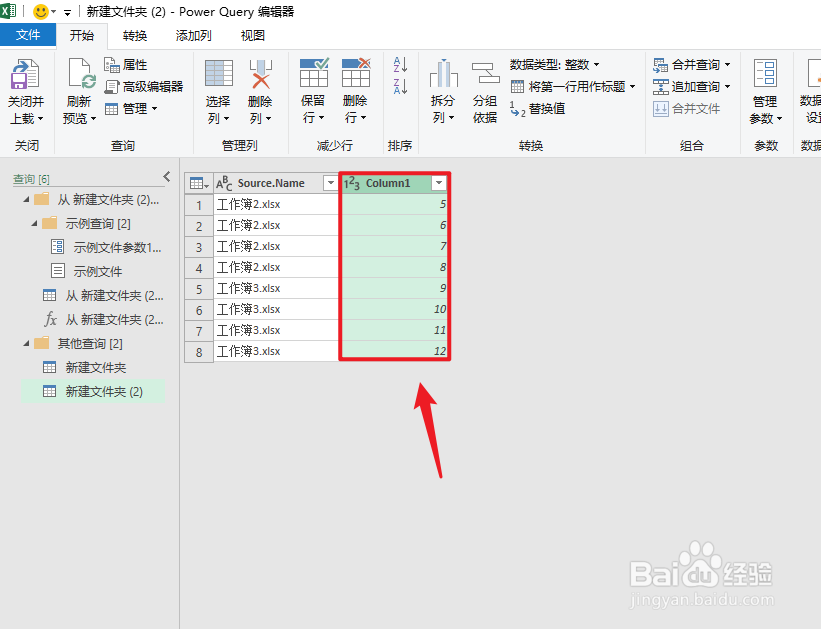Screen dimensions: 821x629
Task: Collapse the 从 新建文件夹 (2) query group
Action: coord(26,200)
